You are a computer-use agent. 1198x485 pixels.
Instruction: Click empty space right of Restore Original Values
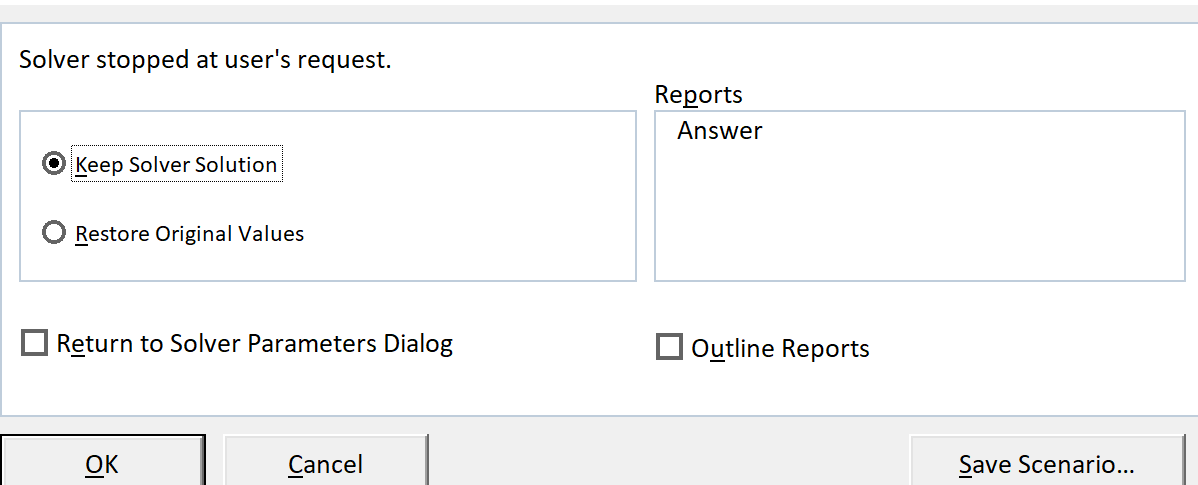point(470,234)
